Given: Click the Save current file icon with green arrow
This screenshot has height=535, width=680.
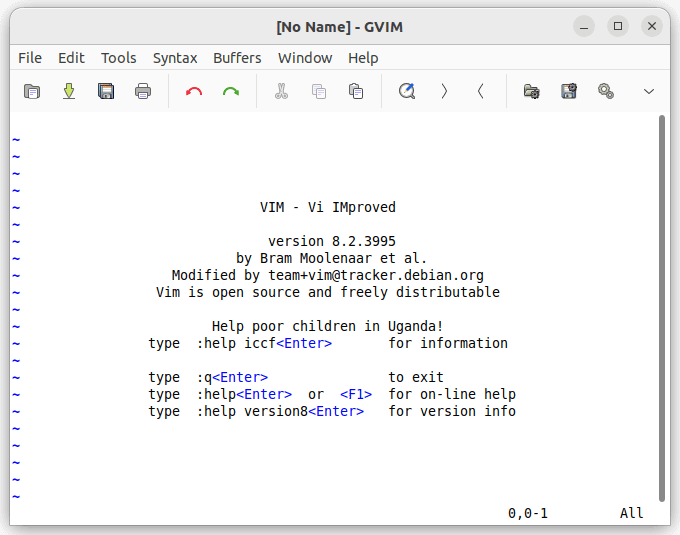Looking at the screenshot, I should (x=69, y=91).
